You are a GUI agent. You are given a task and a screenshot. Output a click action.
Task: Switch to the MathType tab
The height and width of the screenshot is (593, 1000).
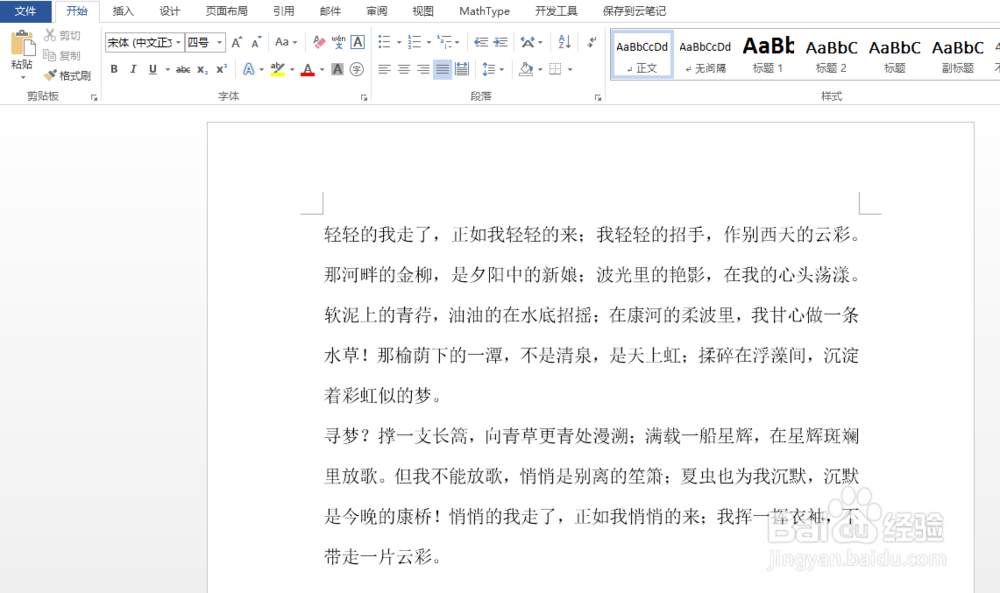(484, 11)
